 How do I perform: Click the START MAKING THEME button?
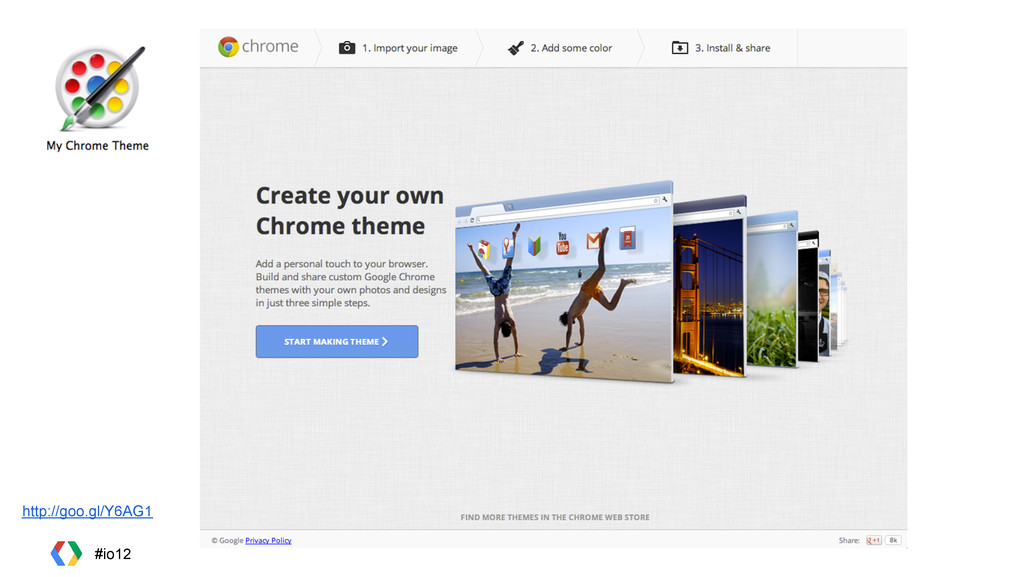[337, 341]
